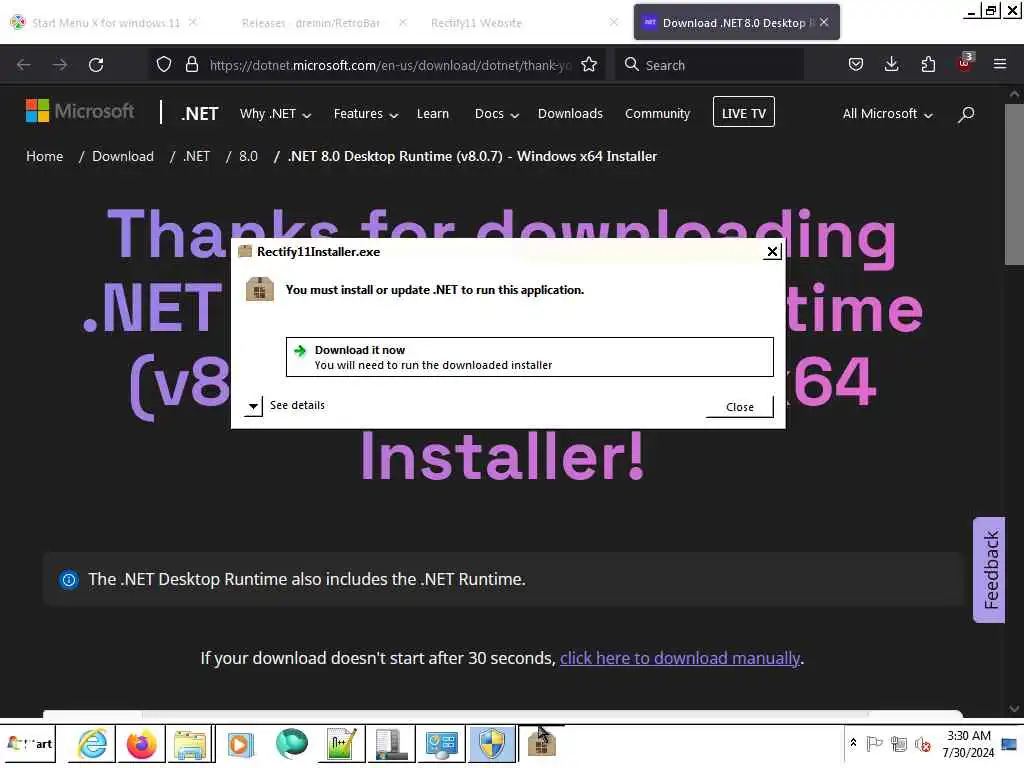Click the Windows Start button
1024x768 pixels.
coord(29,744)
